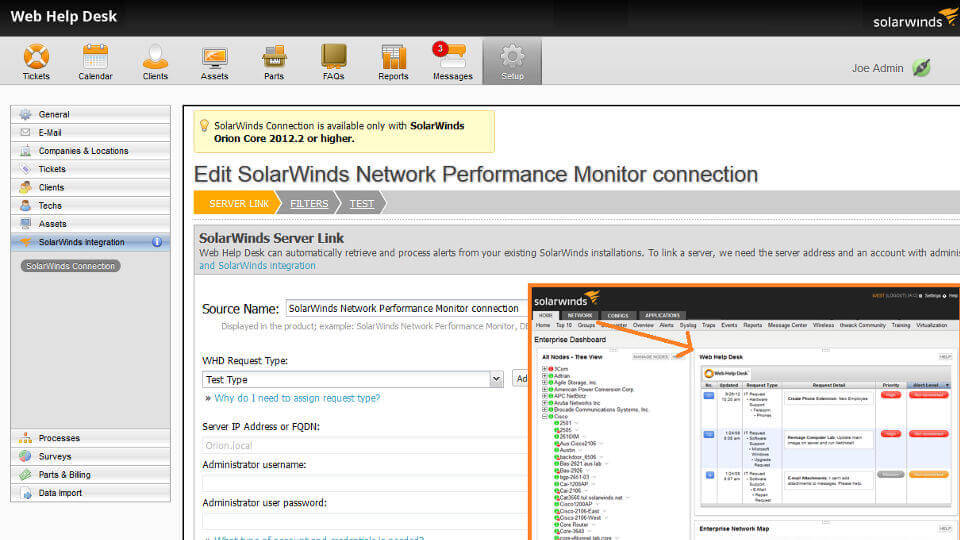
Task: Click info icon beside SolarWinds Integration
Action: point(157,242)
